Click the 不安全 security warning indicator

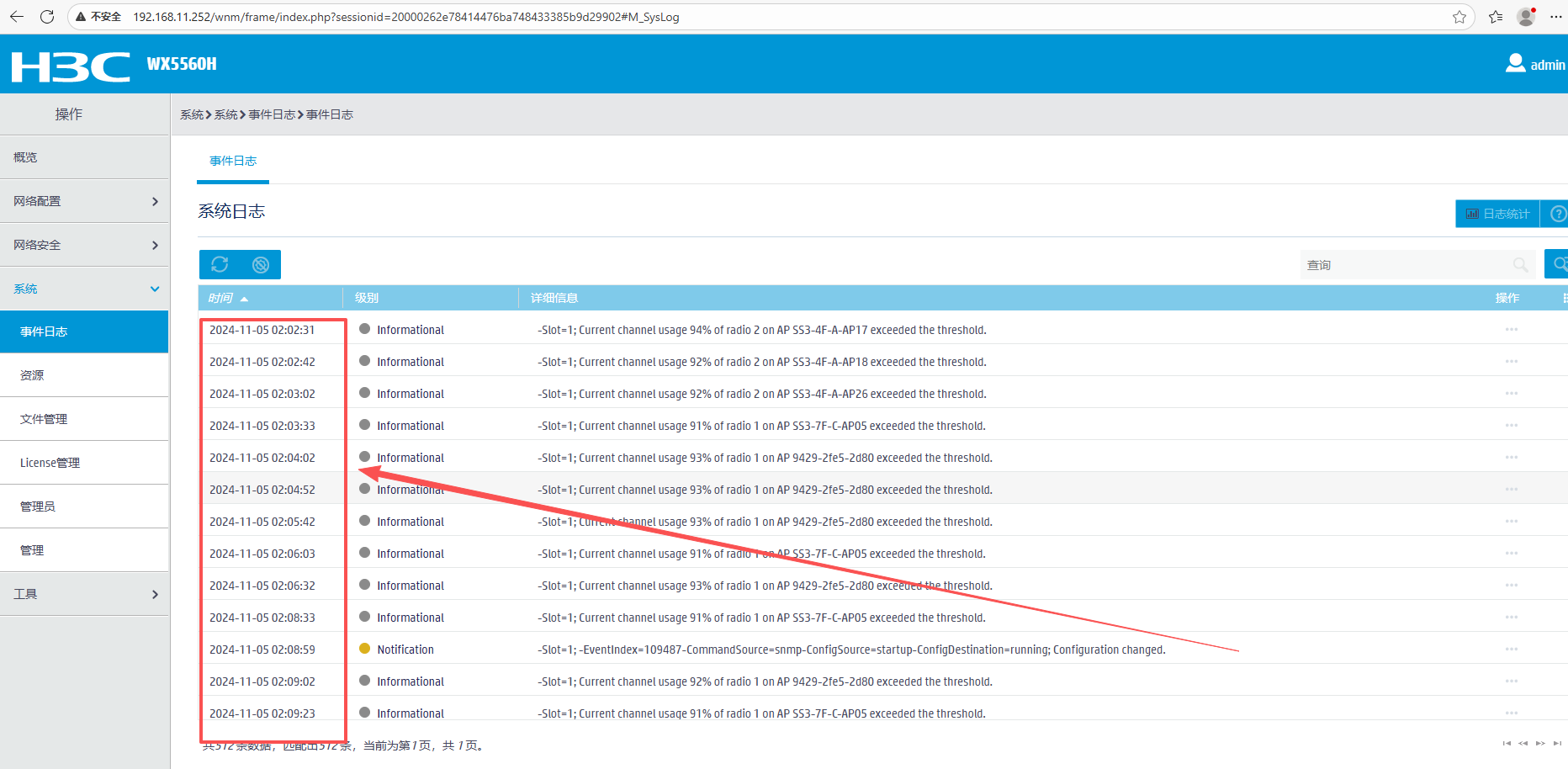(x=98, y=17)
